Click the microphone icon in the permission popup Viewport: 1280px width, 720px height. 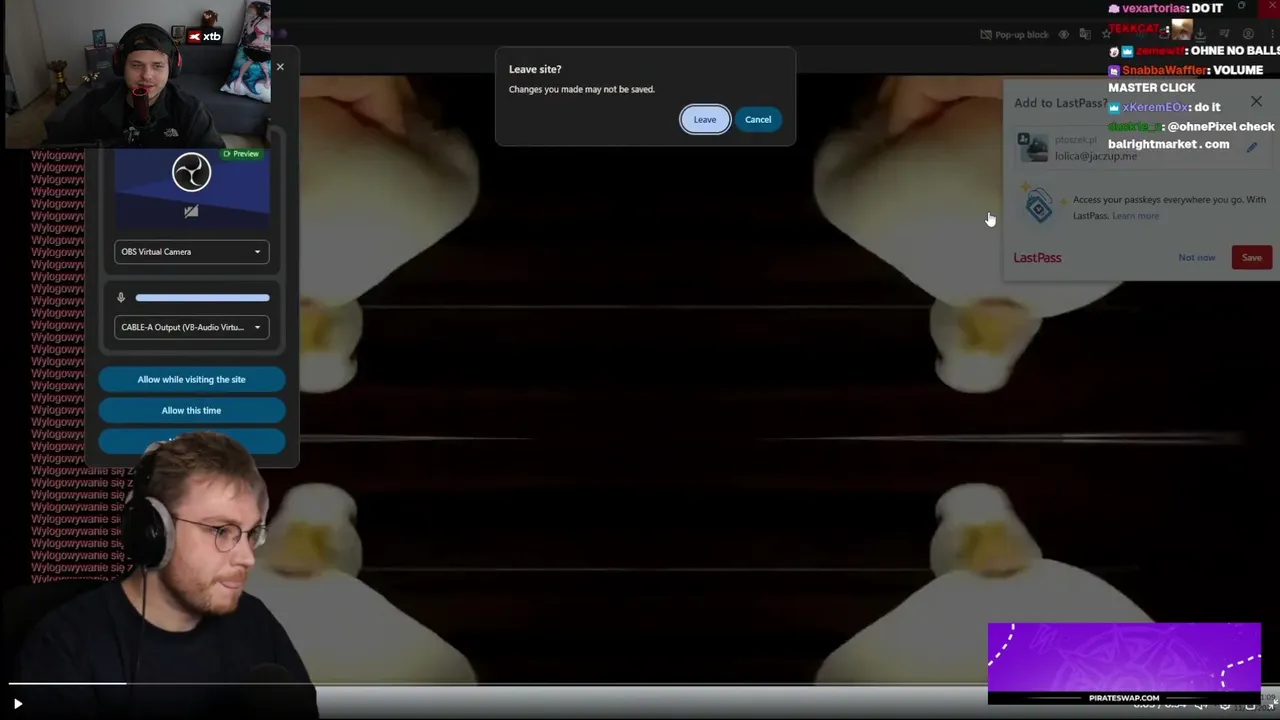[121, 298]
